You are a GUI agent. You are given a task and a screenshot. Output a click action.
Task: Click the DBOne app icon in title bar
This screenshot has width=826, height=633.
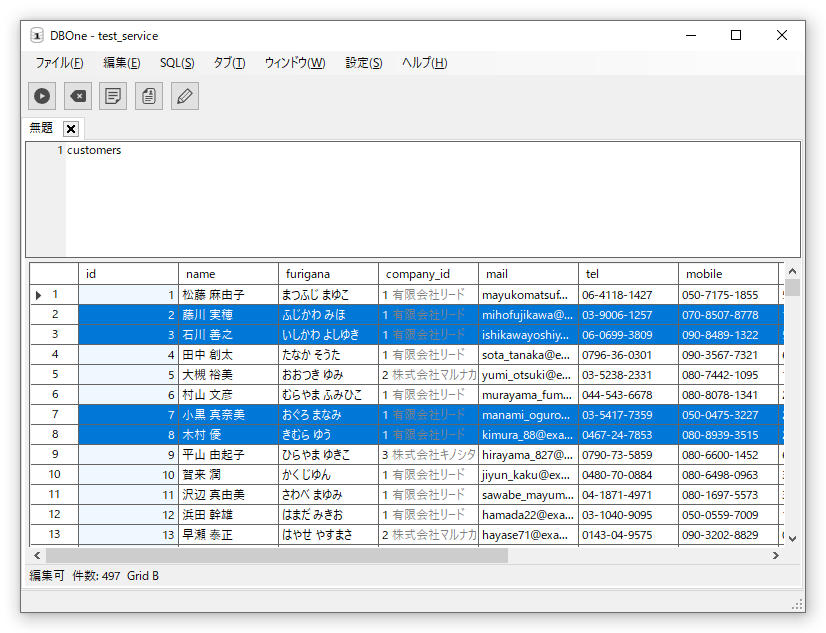(x=37, y=36)
